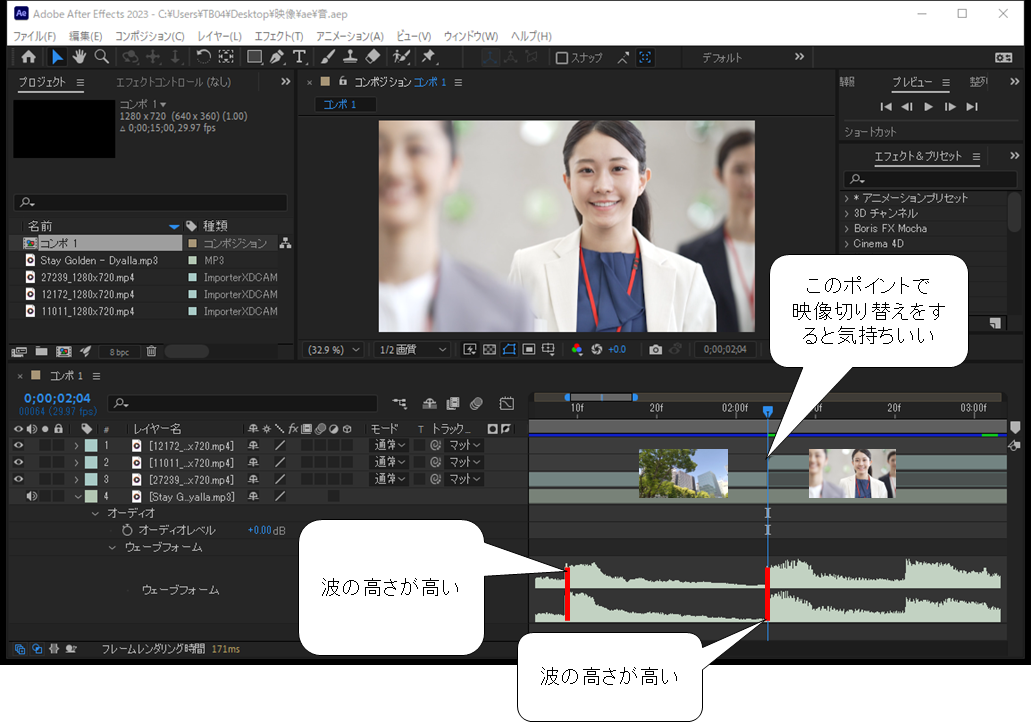Select the Puppet Pin tool

[x=429, y=57]
